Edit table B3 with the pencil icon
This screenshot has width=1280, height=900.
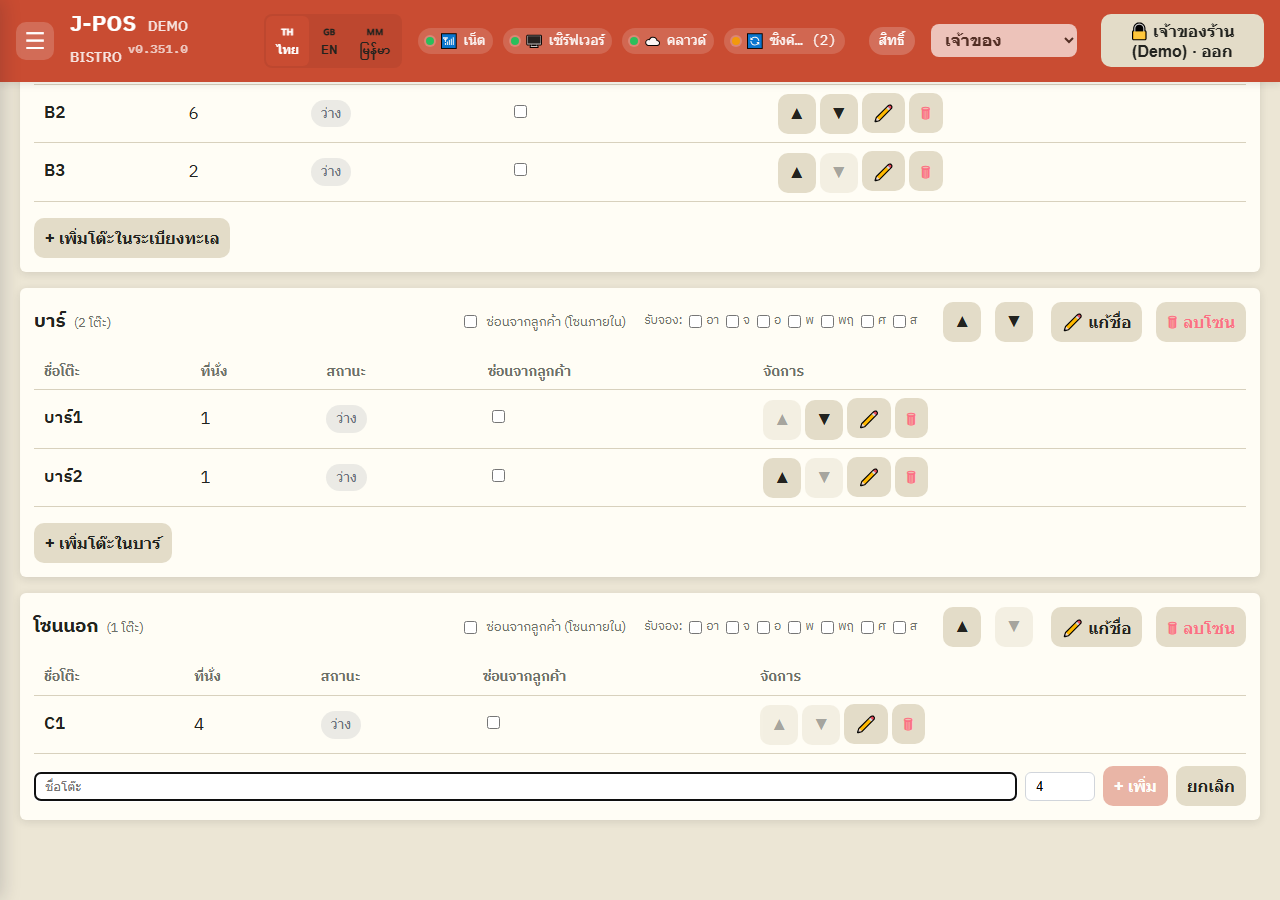point(883,172)
